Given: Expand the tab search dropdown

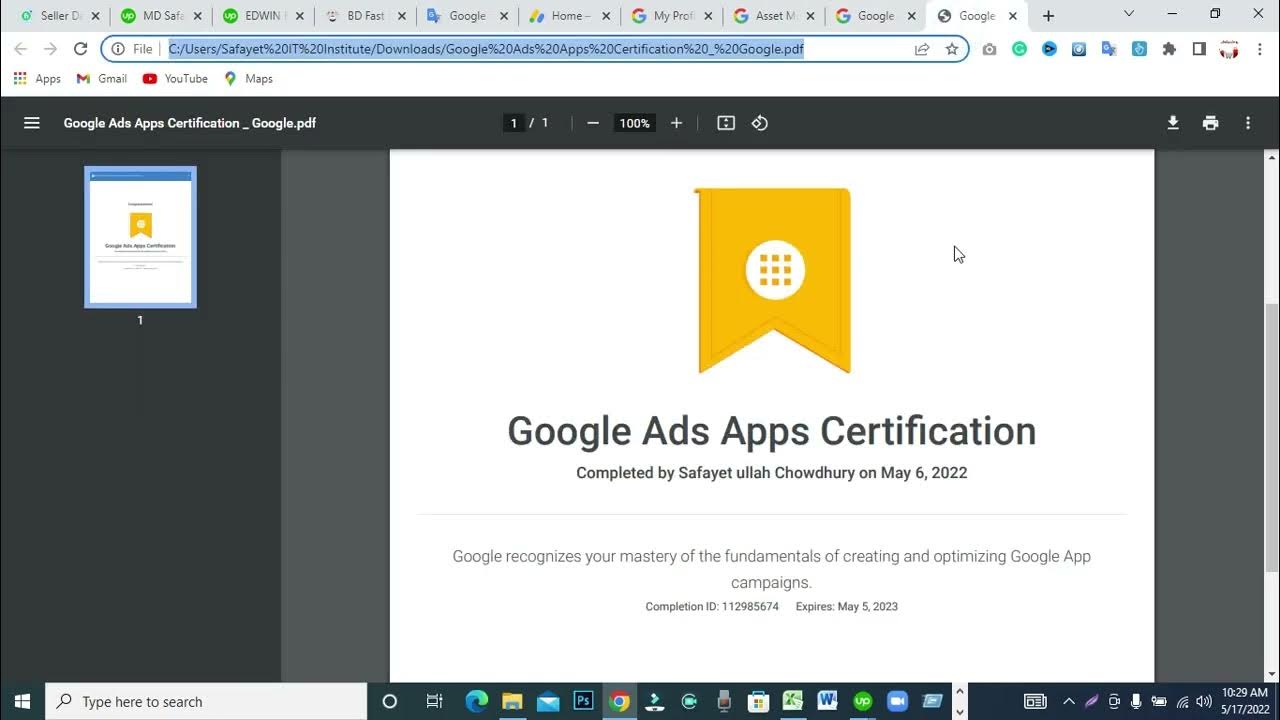Looking at the screenshot, I should click(x=1129, y=14).
